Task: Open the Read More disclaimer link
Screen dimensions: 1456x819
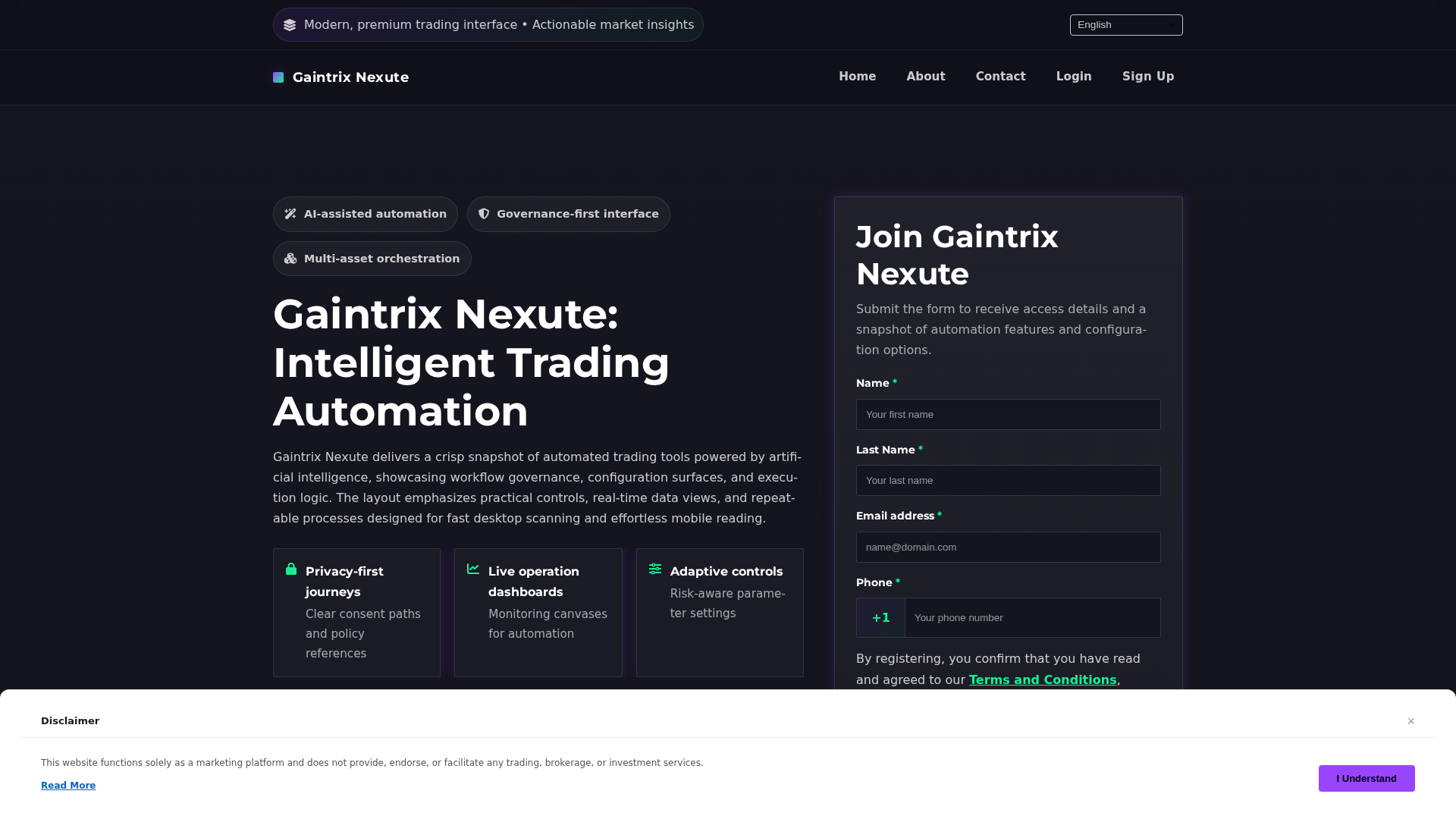Action: [68, 786]
